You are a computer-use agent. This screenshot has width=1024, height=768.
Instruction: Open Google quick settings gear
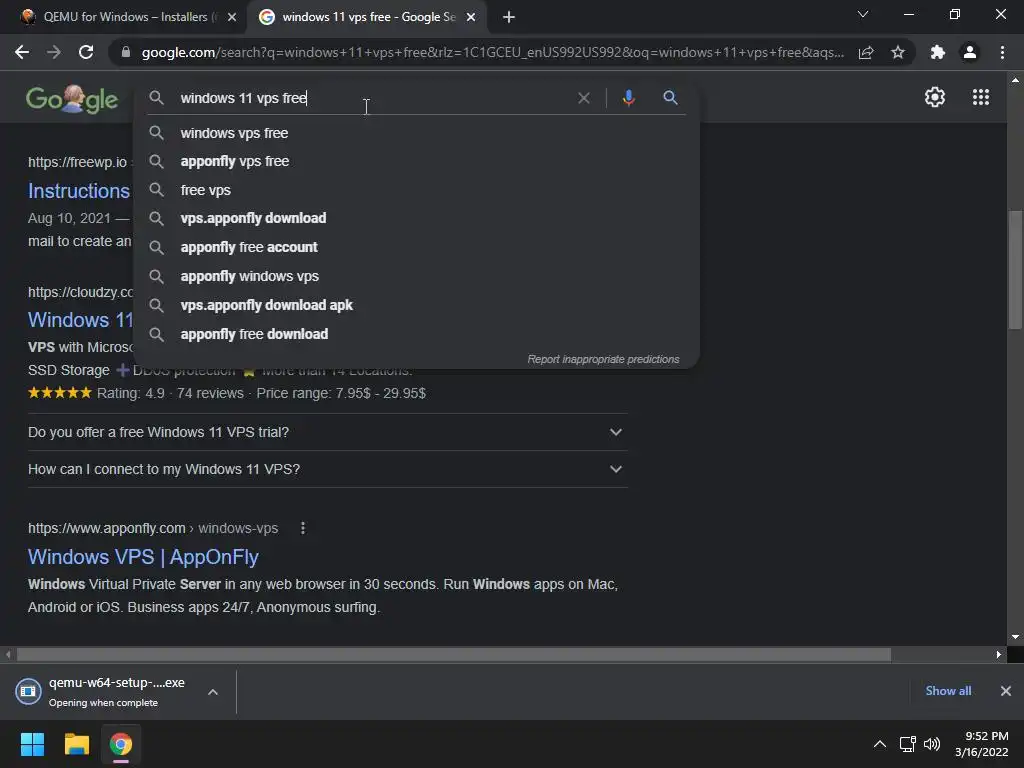click(x=935, y=97)
